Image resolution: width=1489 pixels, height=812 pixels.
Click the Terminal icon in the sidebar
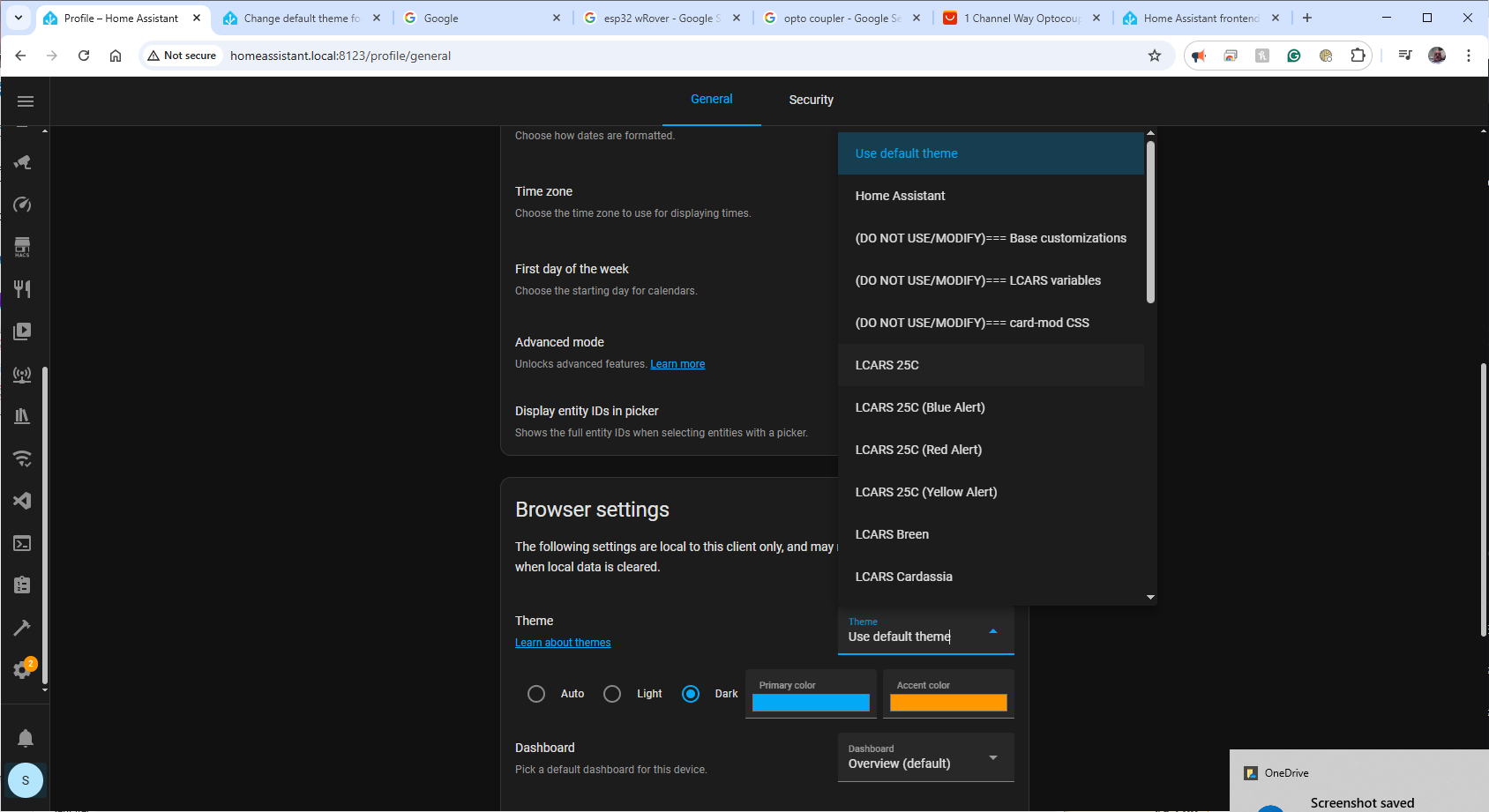22,543
